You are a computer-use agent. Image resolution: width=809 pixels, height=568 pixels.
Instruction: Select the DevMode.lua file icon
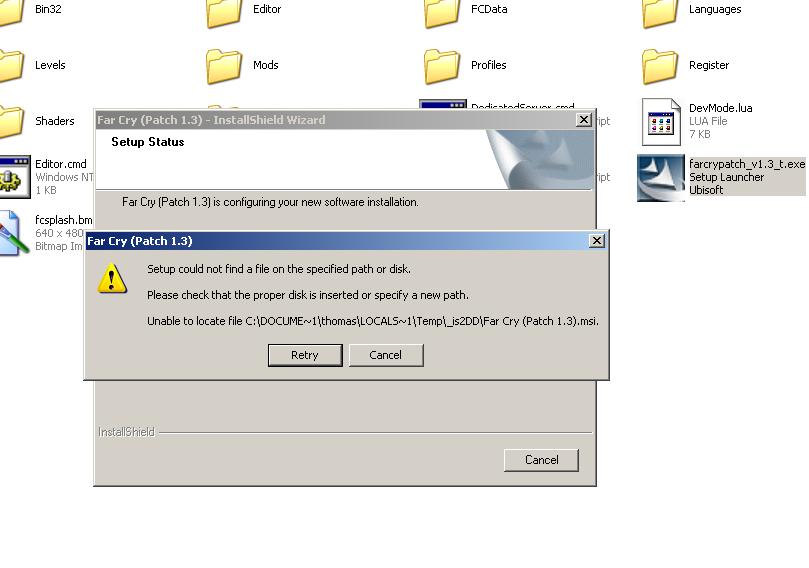(661, 122)
